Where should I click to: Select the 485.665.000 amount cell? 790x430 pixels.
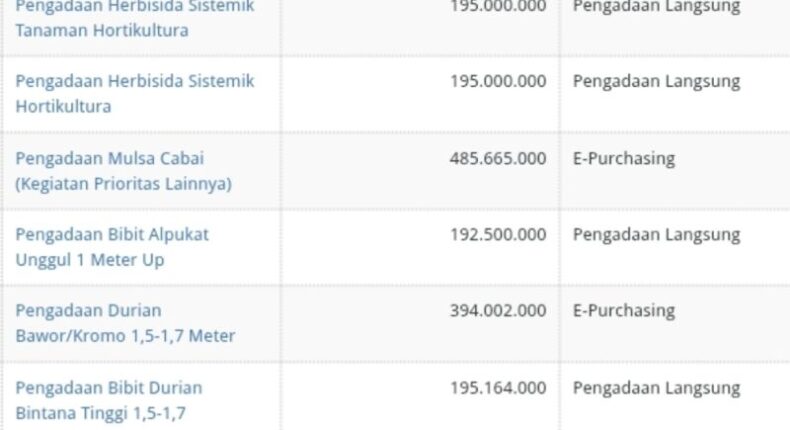(498, 159)
